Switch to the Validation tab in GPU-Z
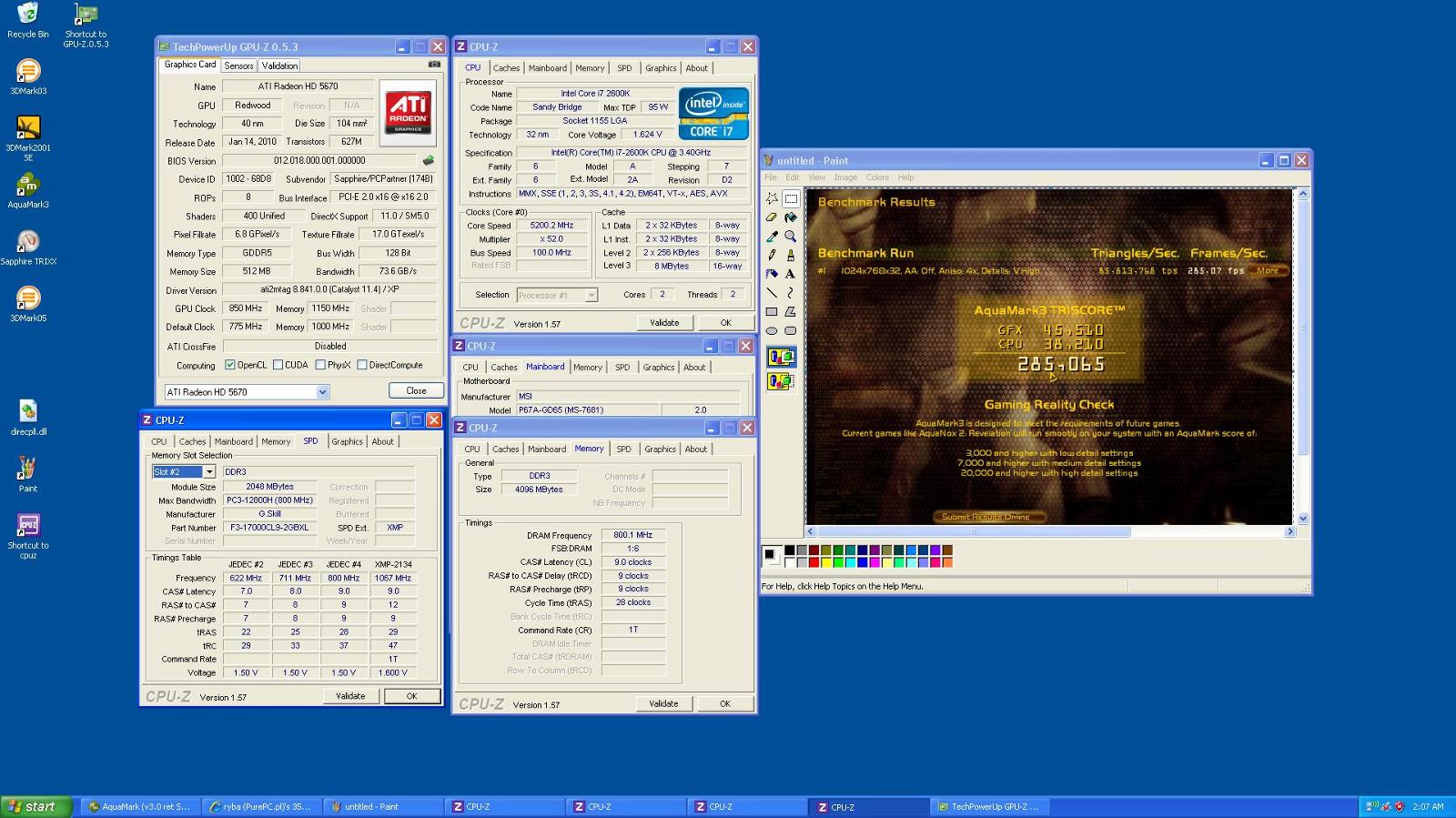Screen dimensions: 1456x818 click(279, 66)
